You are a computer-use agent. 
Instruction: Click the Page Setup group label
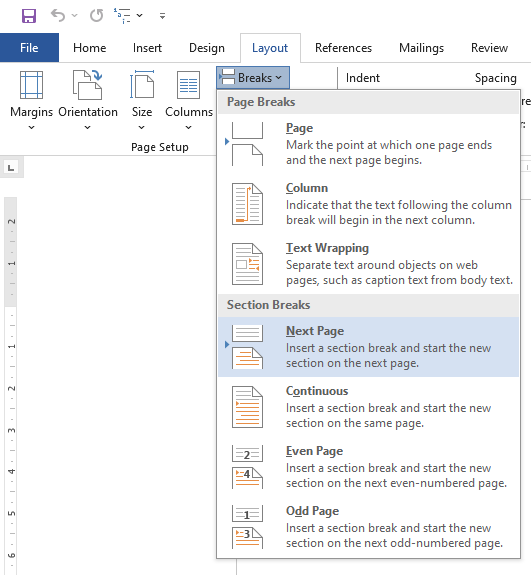click(x=160, y=147)
